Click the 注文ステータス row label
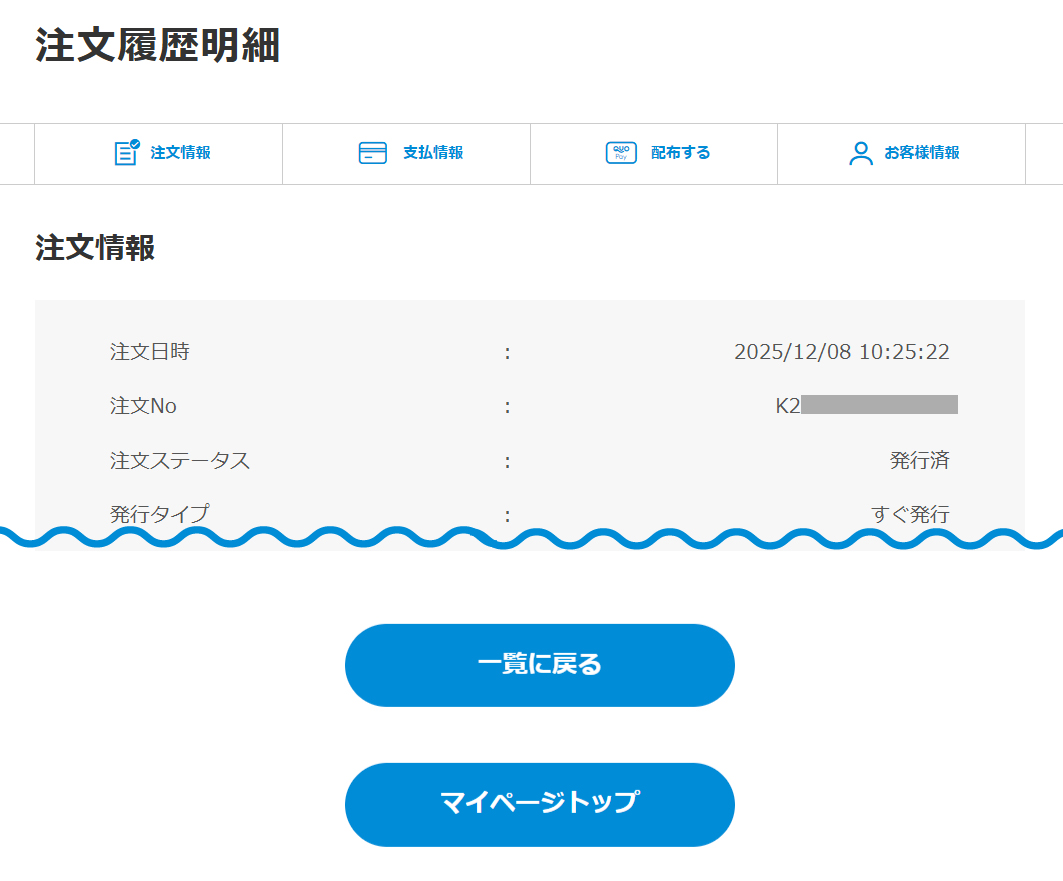The height and width of the screenshot is (881, 1063). (180, 461)
